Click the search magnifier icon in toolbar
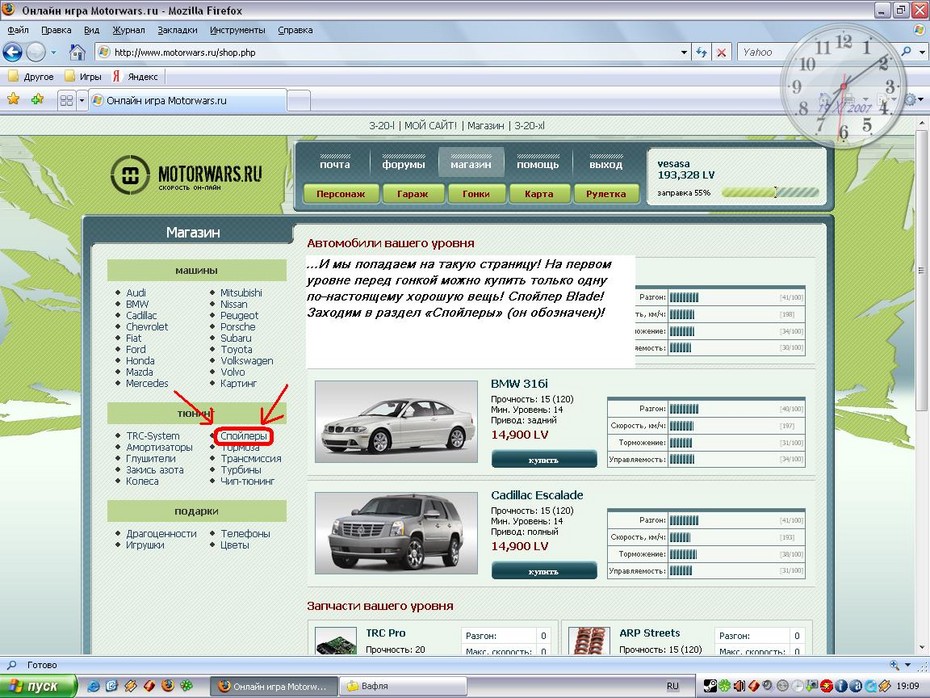 [906, 52]
